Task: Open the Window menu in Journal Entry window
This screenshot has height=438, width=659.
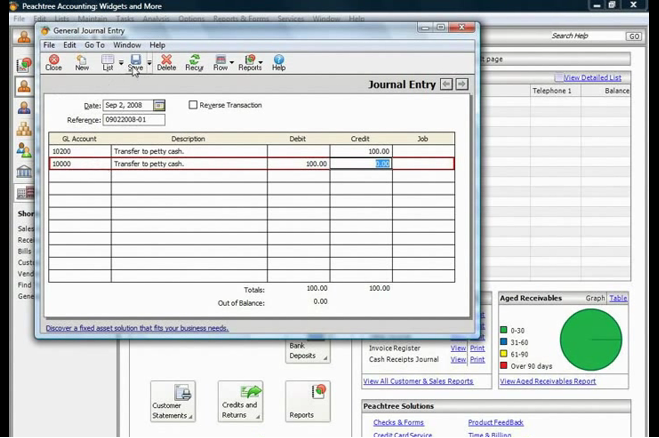Action: coord(127,45)
